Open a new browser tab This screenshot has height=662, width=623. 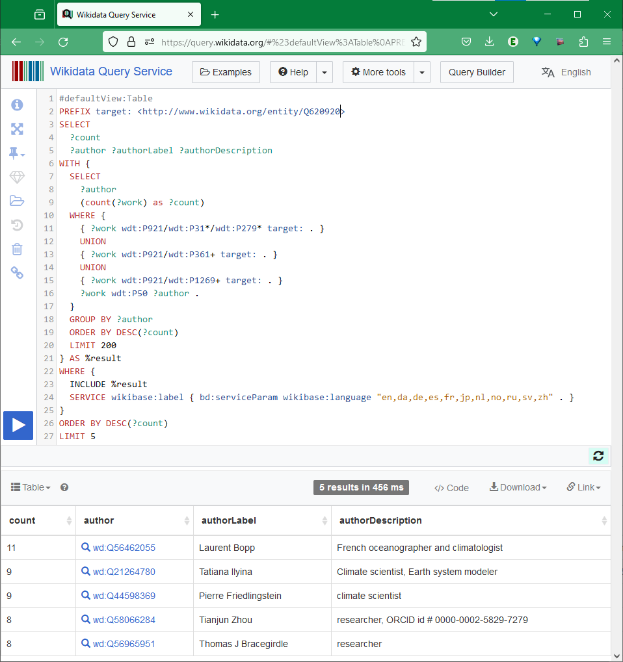[215, 15]
